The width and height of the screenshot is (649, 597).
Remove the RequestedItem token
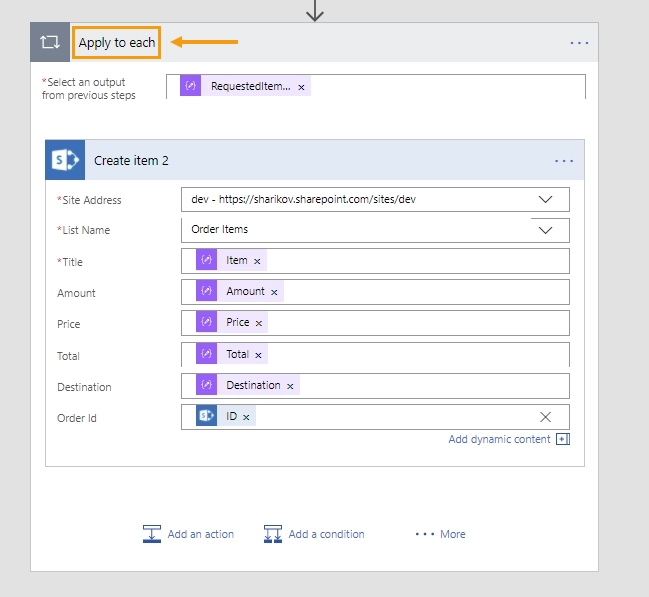301,87
